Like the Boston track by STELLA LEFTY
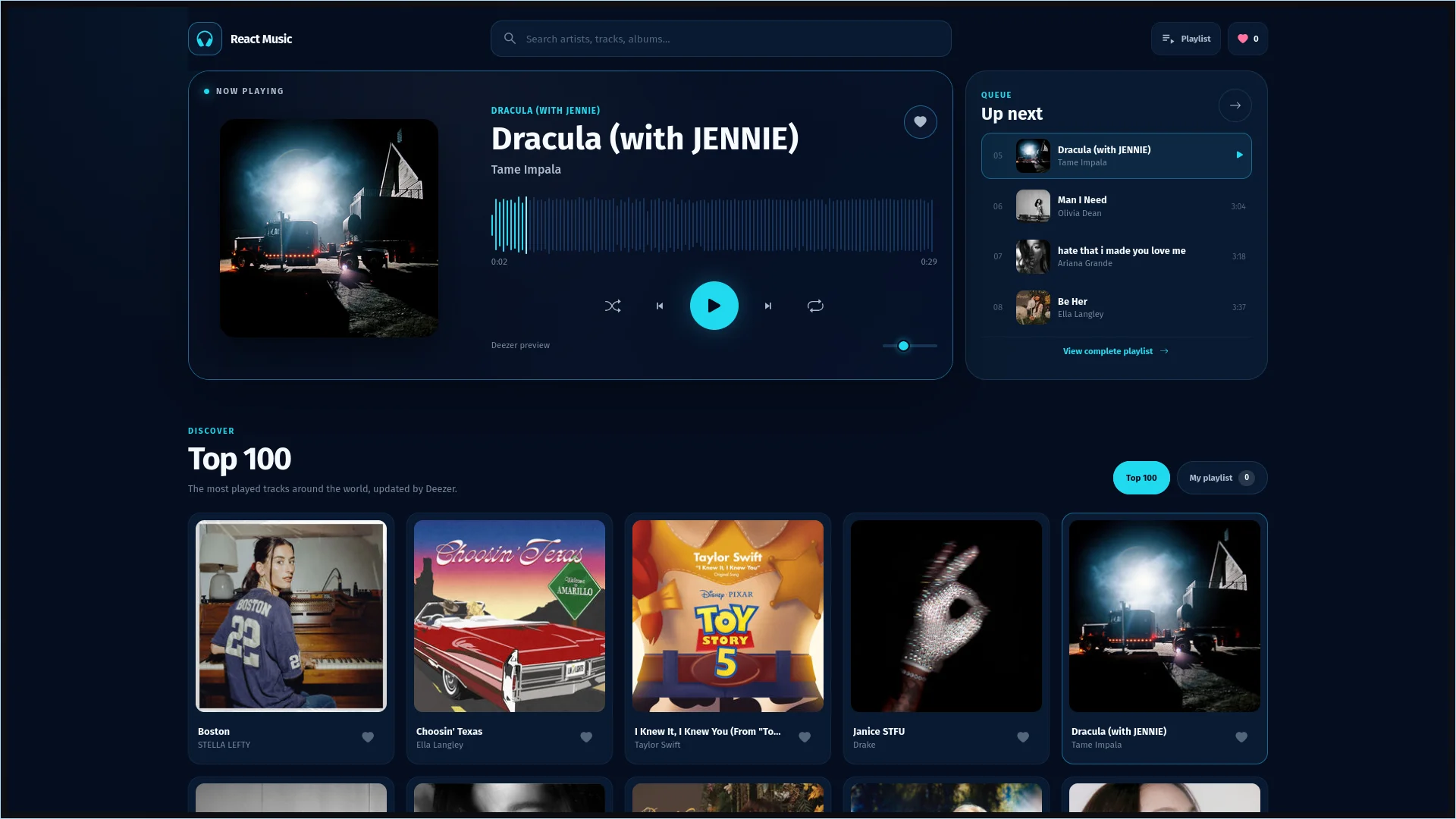The width and height of the screenshot is (1456, 819). click(368, 737)
